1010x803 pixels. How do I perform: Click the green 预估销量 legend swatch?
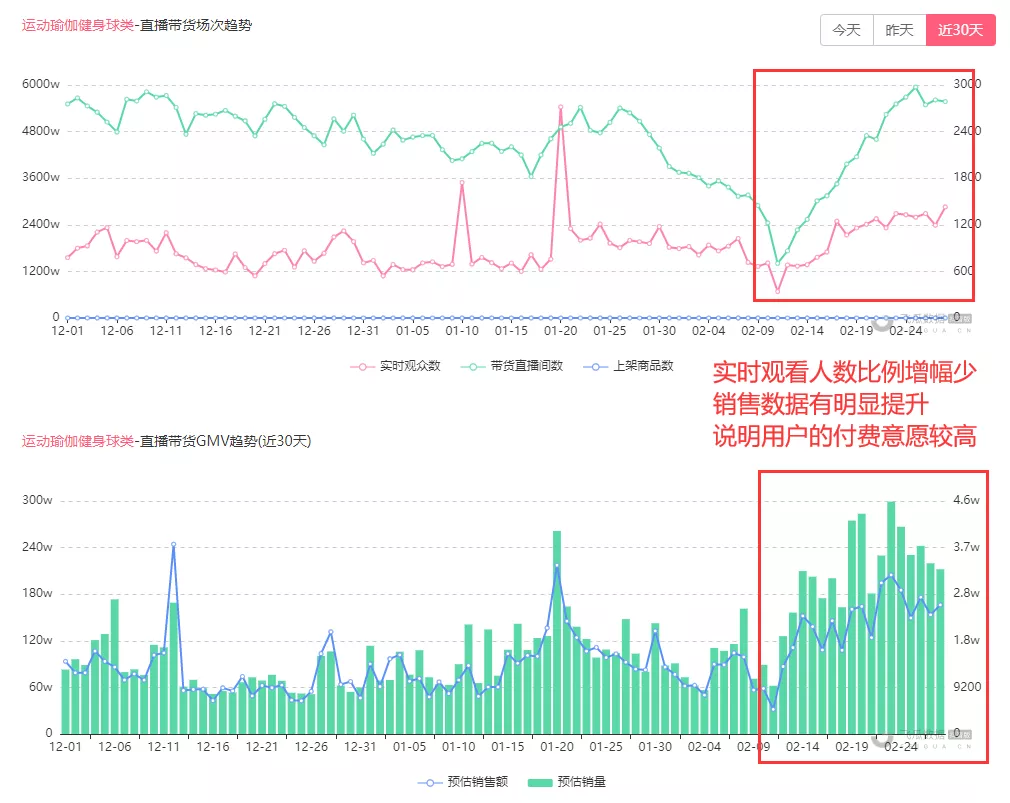540,782
